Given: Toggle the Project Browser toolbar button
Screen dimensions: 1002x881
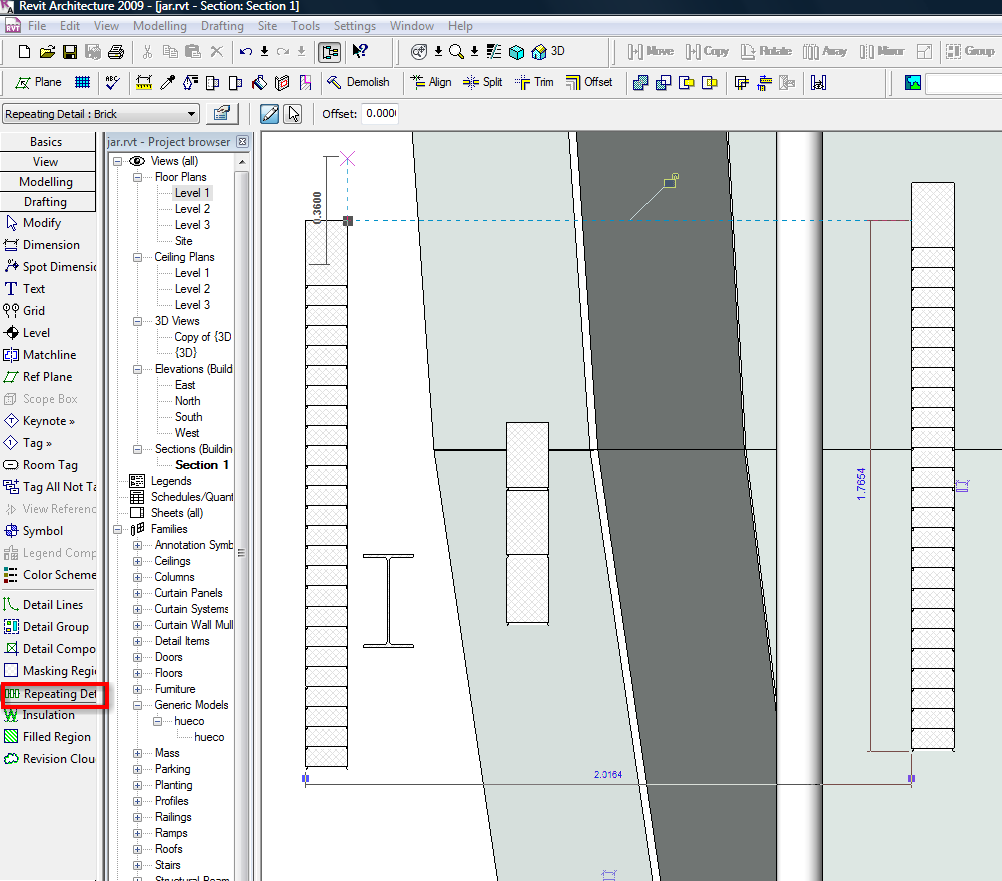Looking at the screenshot, I should pyautogui.click(x=328, y=51).
